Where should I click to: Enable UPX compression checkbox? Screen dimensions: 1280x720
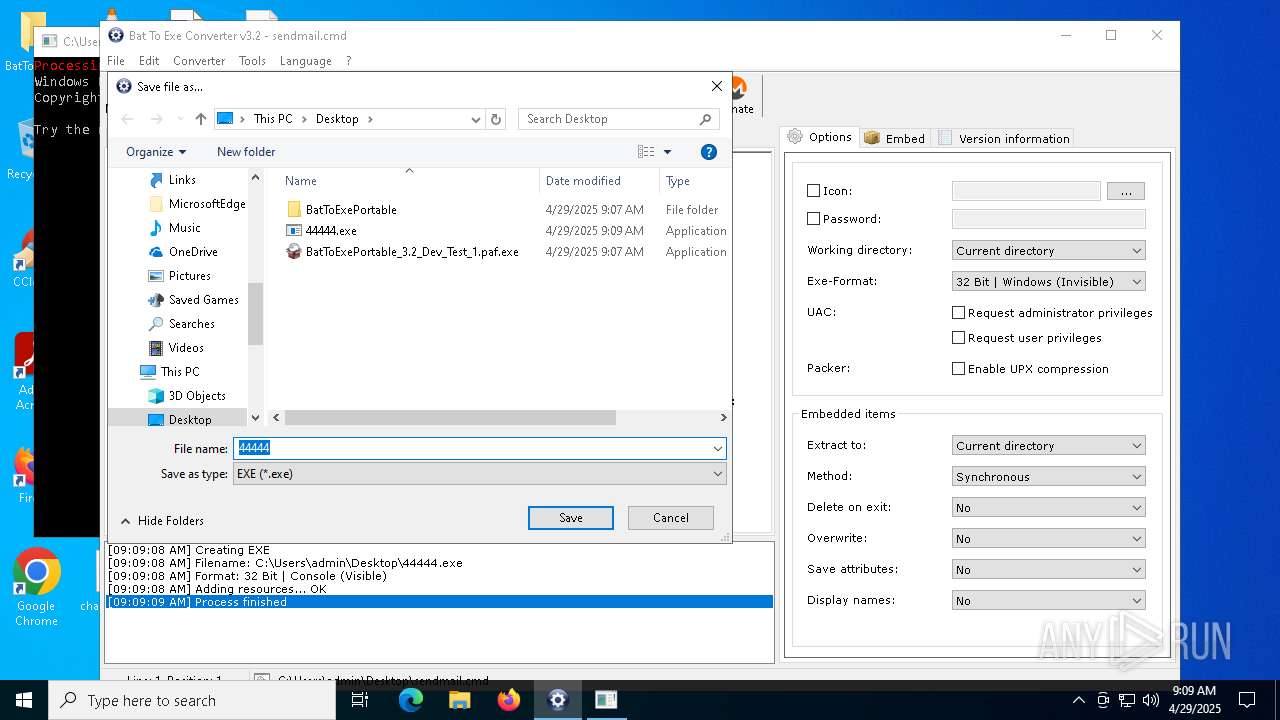(x=958, y=369)
